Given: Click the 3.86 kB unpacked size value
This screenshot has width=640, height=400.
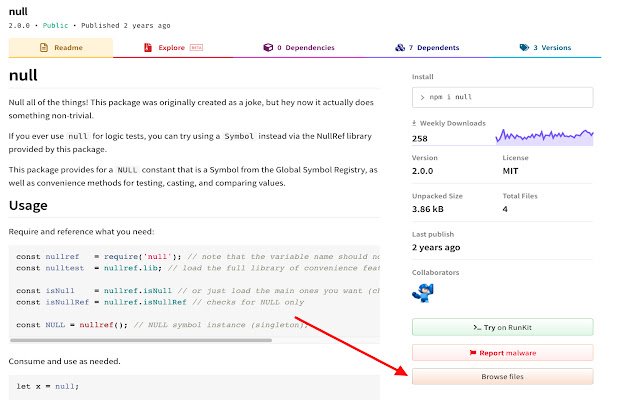Looking at the screenshot, I should (x=428, y=209).
